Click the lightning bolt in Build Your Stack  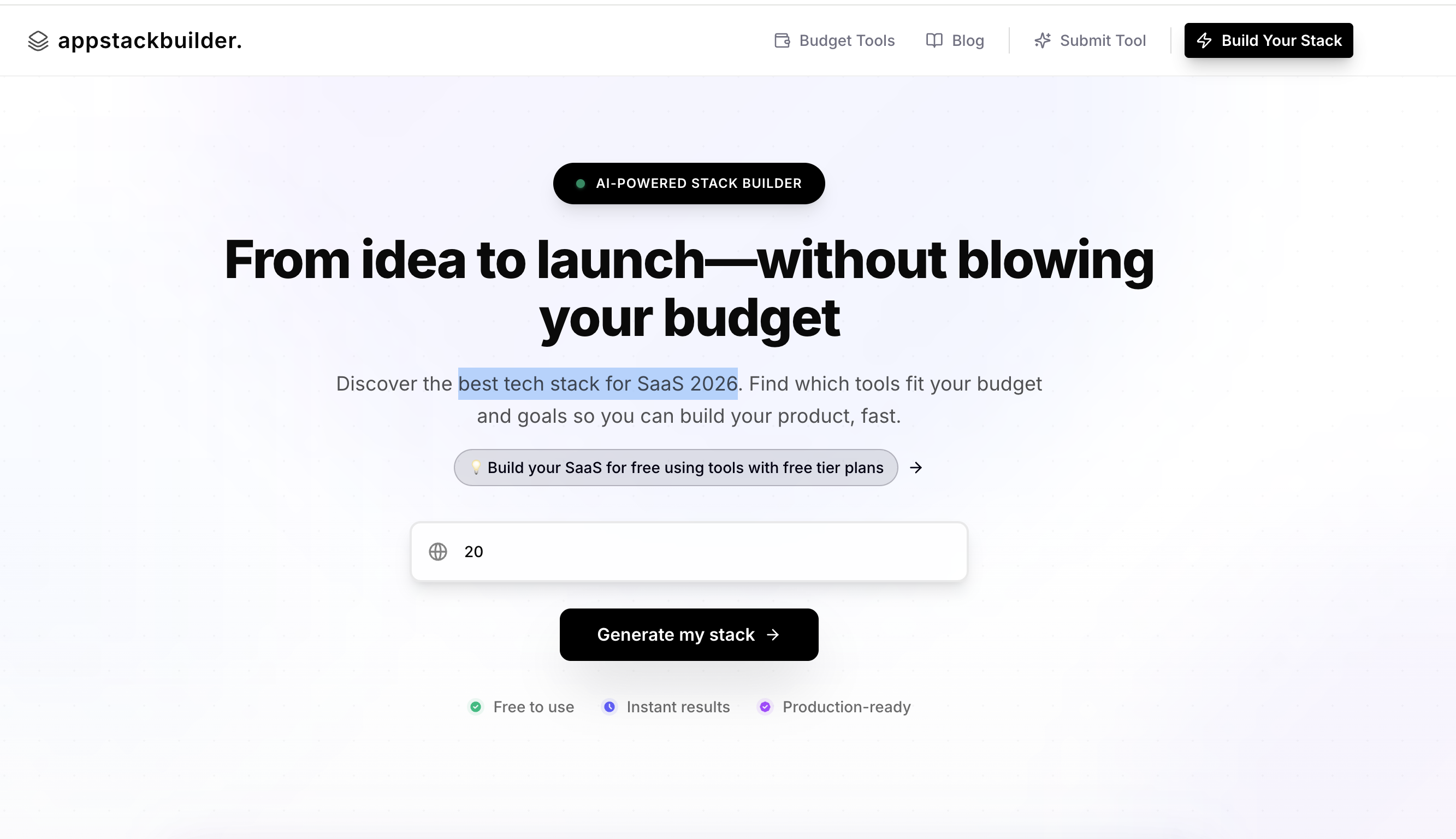(x=1205, y=40)
